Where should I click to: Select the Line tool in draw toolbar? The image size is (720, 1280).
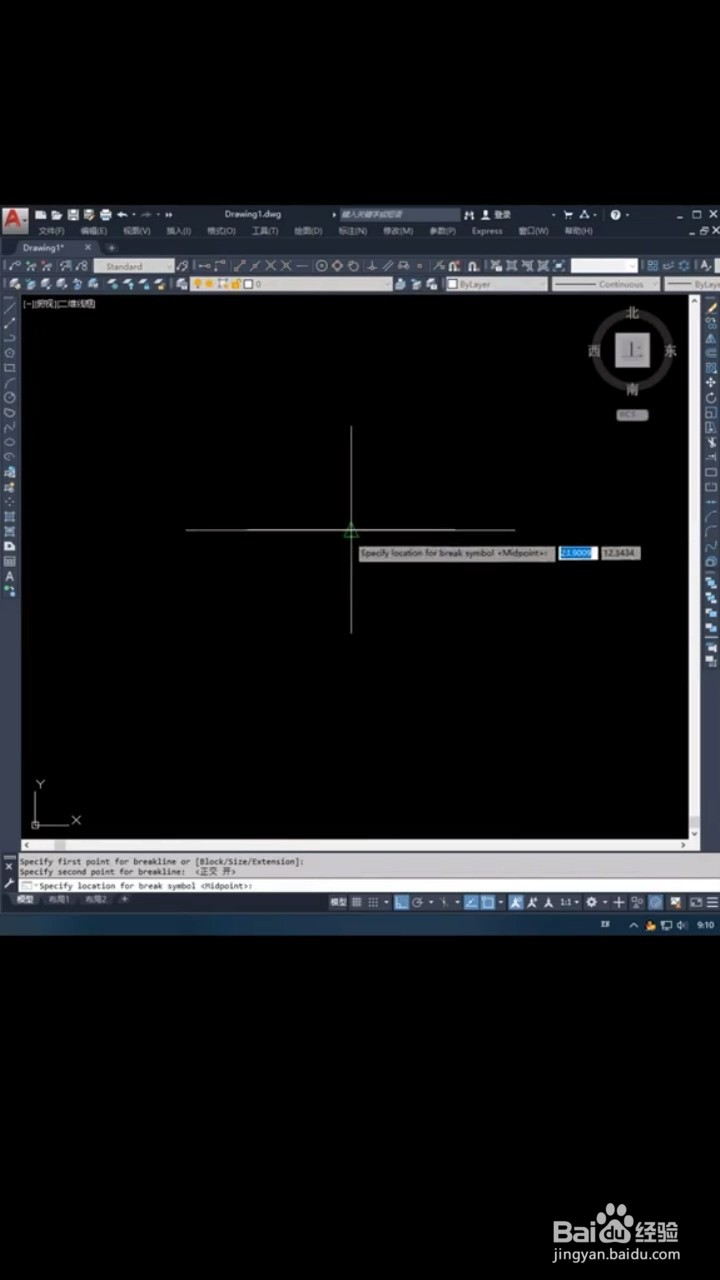10,308
